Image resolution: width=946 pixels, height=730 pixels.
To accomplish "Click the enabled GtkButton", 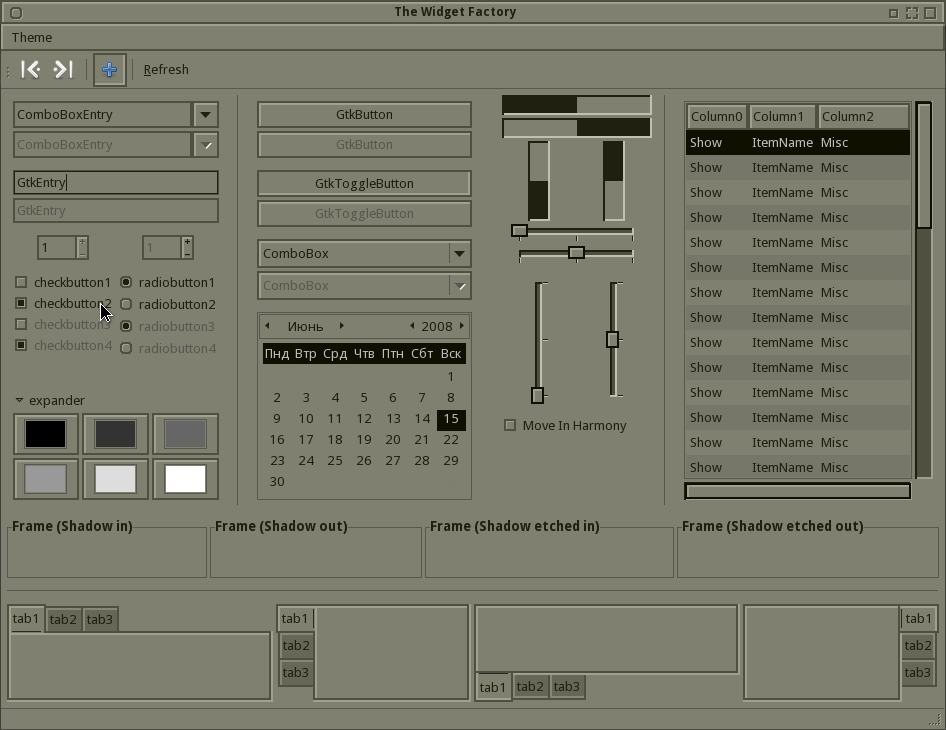I will pos(364,115).
